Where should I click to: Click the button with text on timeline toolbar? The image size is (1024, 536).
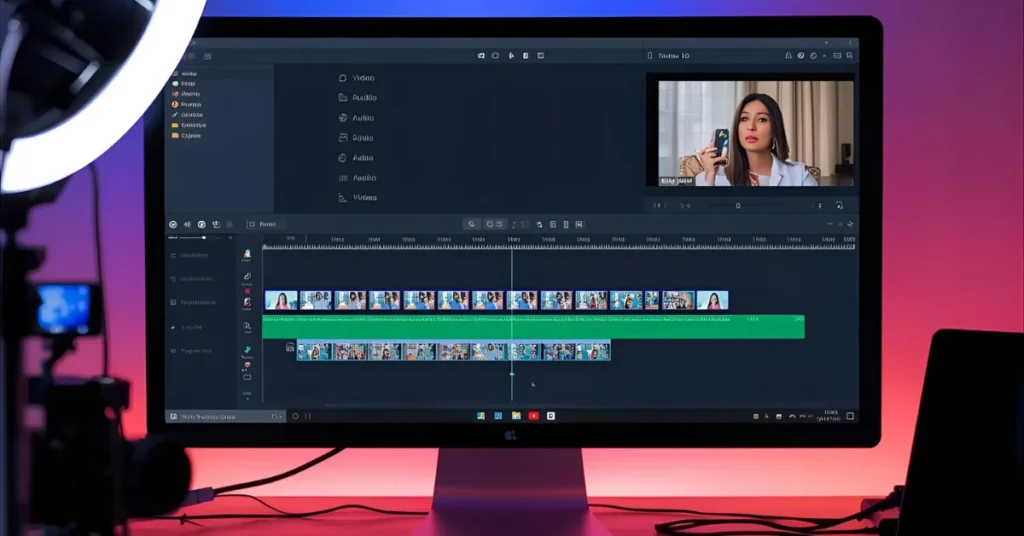[x=265, y=224]
